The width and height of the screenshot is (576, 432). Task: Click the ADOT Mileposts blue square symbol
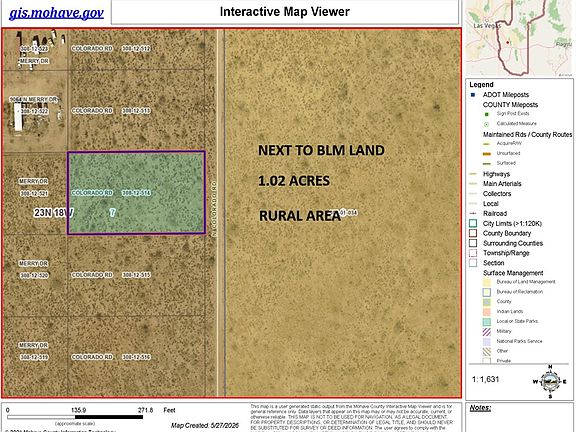[473, 95]
